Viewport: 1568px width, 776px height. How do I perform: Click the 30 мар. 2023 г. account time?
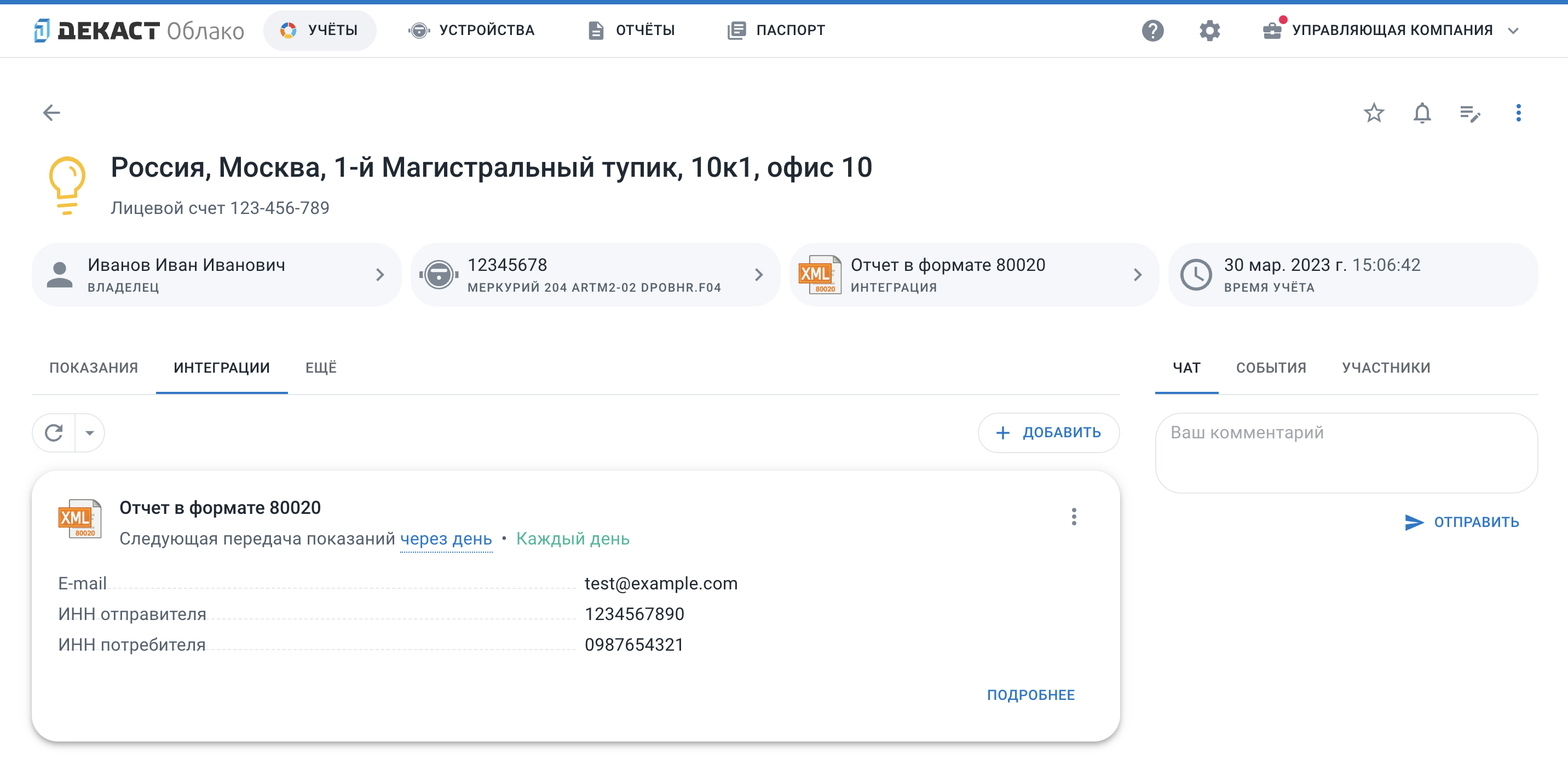[x=1322, y=265]
